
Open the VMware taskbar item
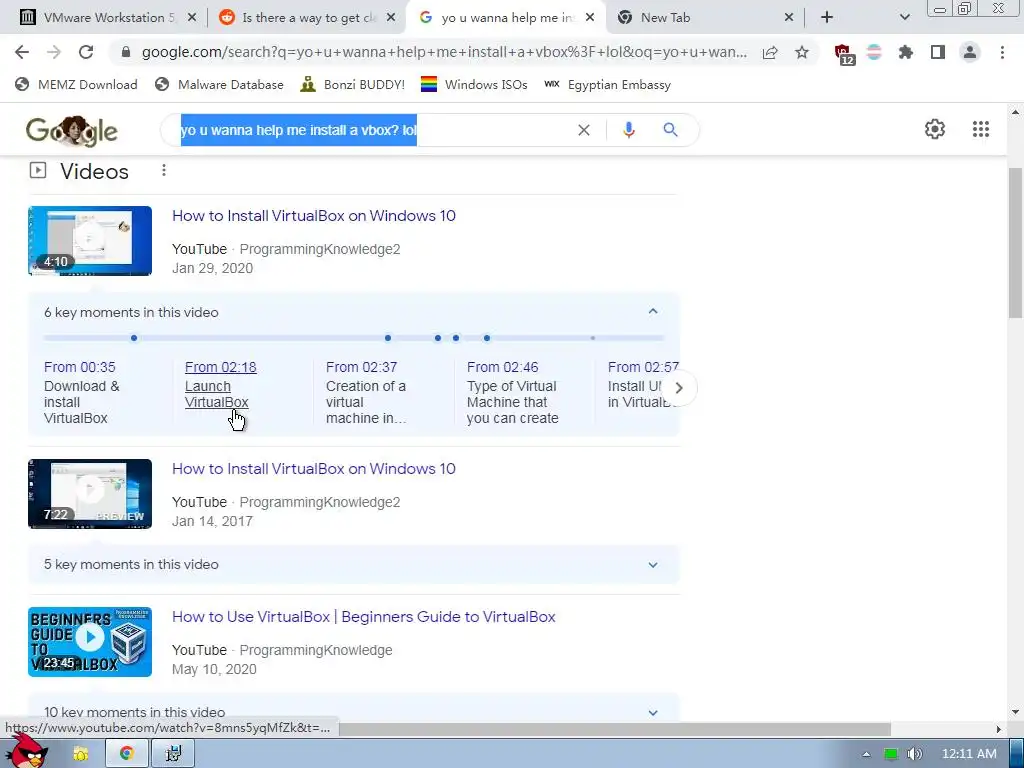click(173, 753)
